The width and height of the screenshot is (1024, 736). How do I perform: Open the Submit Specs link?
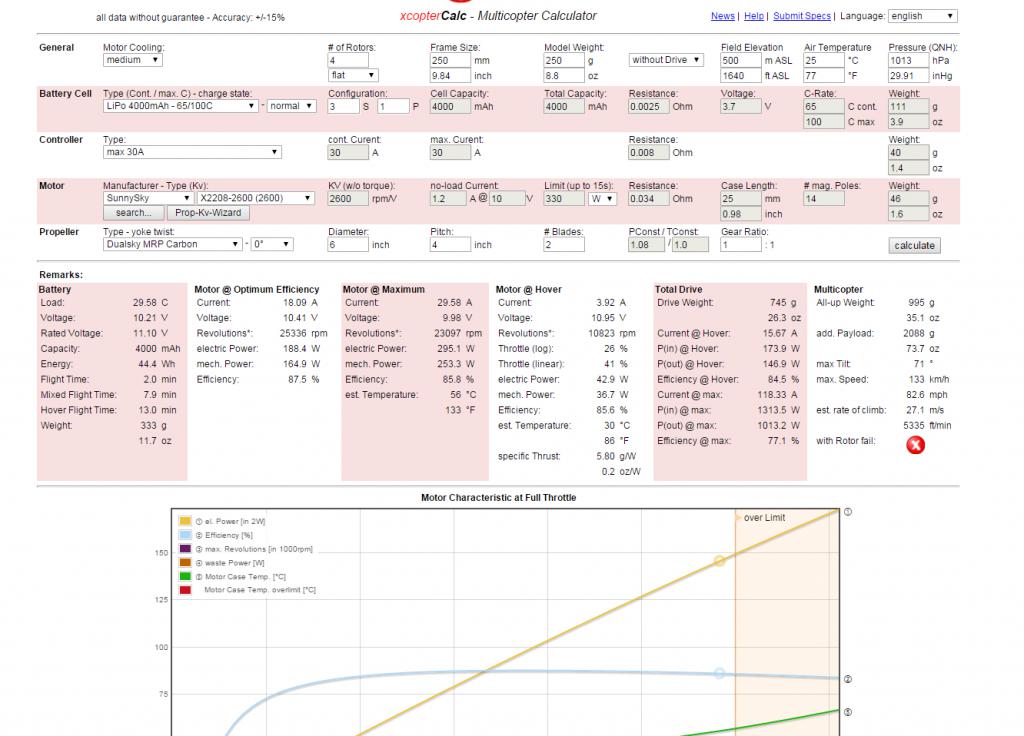(x=802, y=16)
